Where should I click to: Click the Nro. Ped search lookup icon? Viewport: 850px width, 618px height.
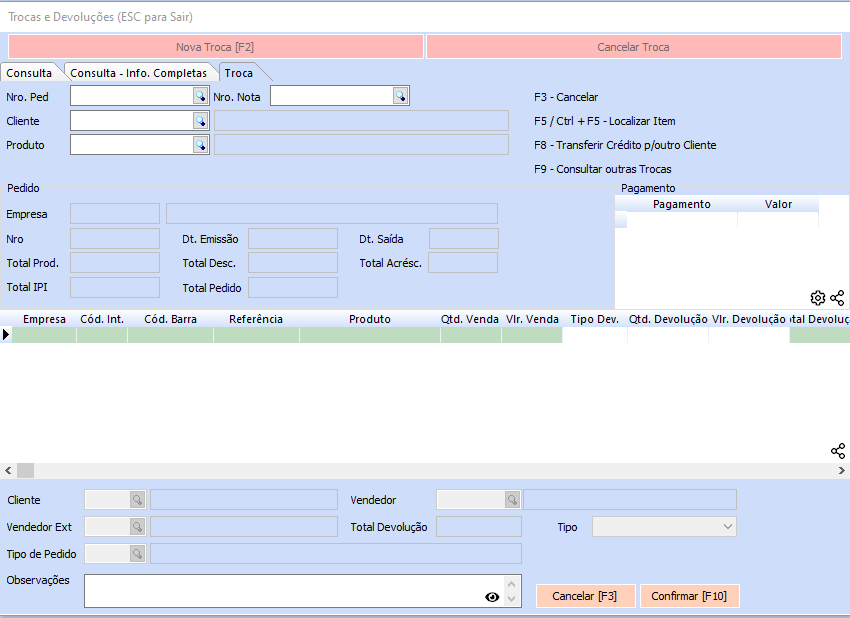[x=200, y=96]
